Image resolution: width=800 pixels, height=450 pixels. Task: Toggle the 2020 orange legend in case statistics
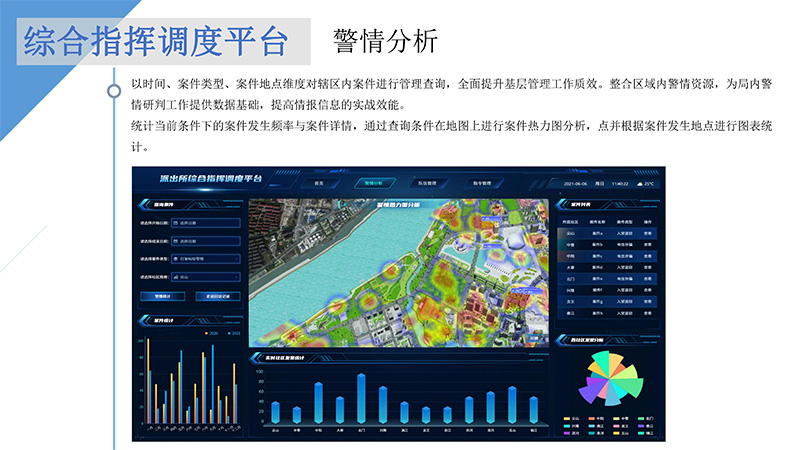207,332
